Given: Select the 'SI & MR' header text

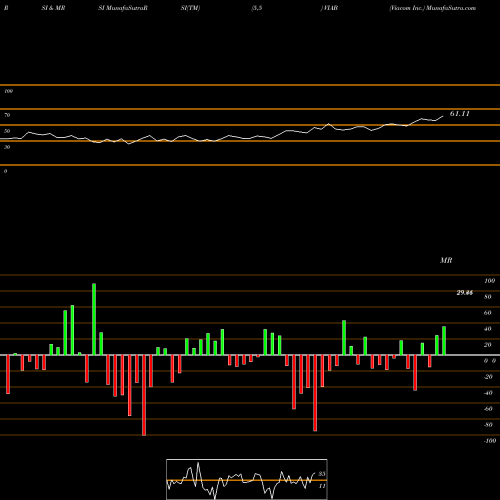Looking at the screenshot, I should pos(53,8).
